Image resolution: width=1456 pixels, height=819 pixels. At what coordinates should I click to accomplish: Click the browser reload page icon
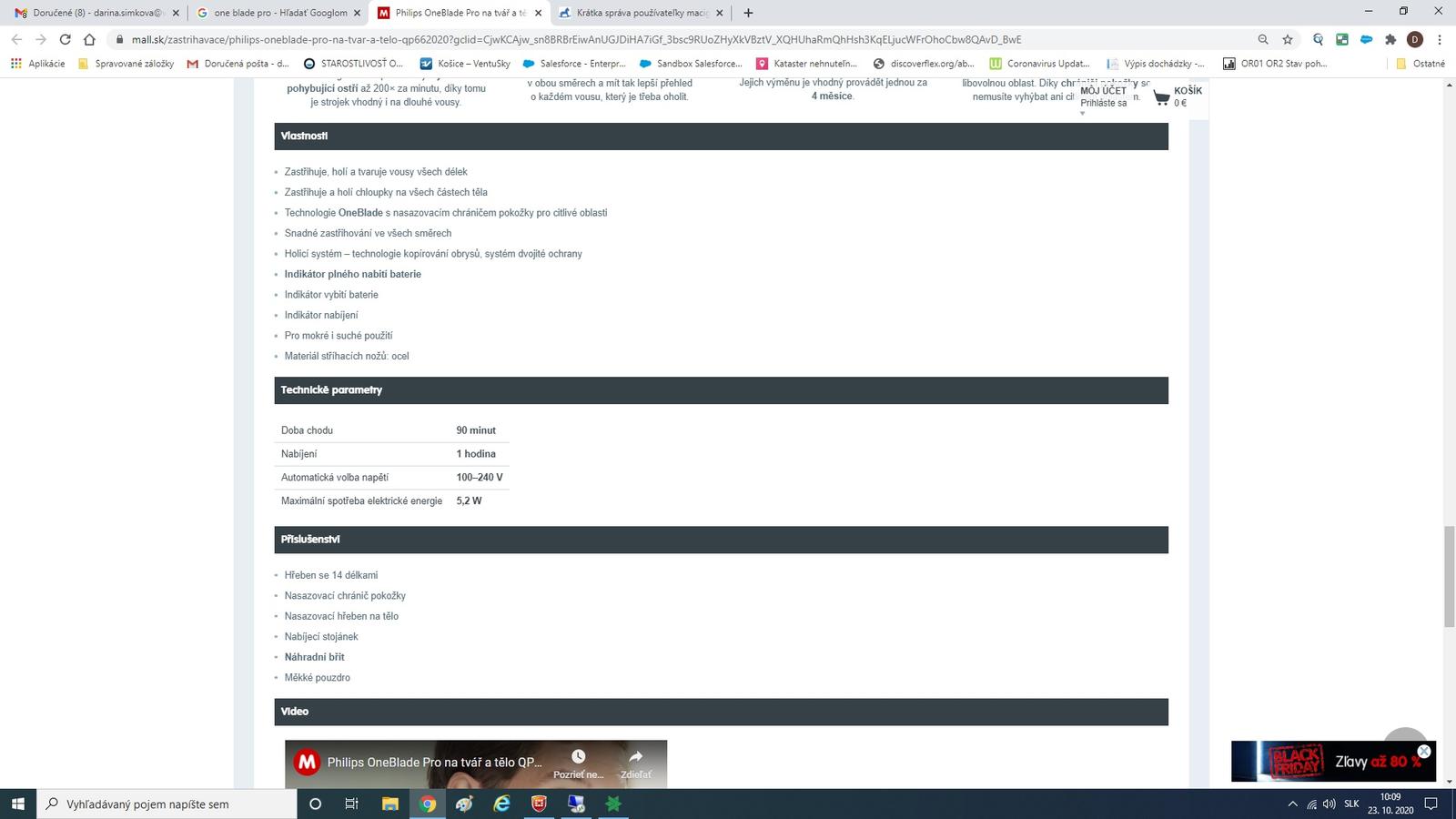[65, 39]
